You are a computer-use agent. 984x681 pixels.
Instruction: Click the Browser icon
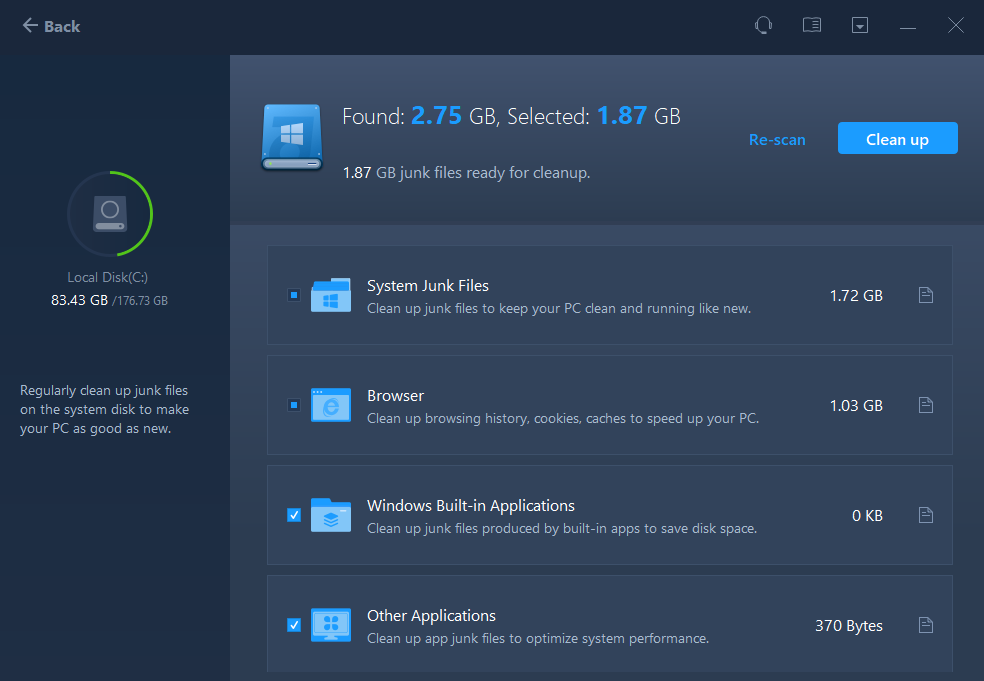click(330, 405)
